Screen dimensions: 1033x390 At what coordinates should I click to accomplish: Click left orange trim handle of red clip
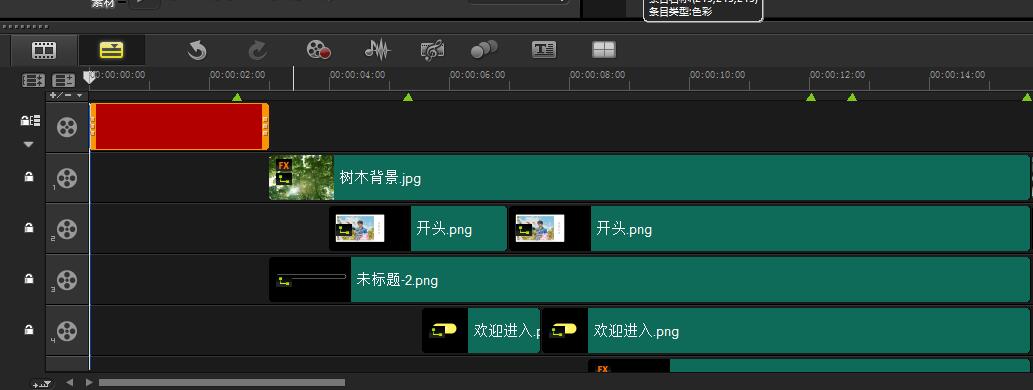[93, 126]
